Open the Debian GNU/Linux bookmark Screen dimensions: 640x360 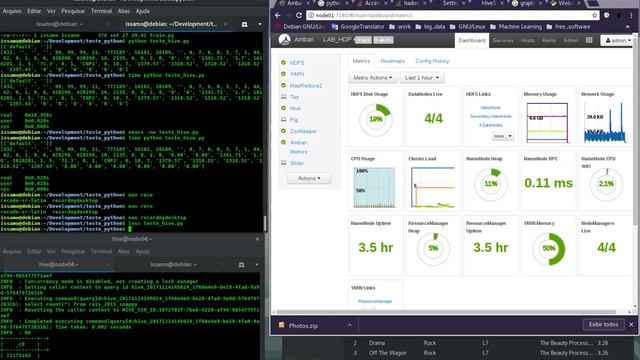pos(300,27)
